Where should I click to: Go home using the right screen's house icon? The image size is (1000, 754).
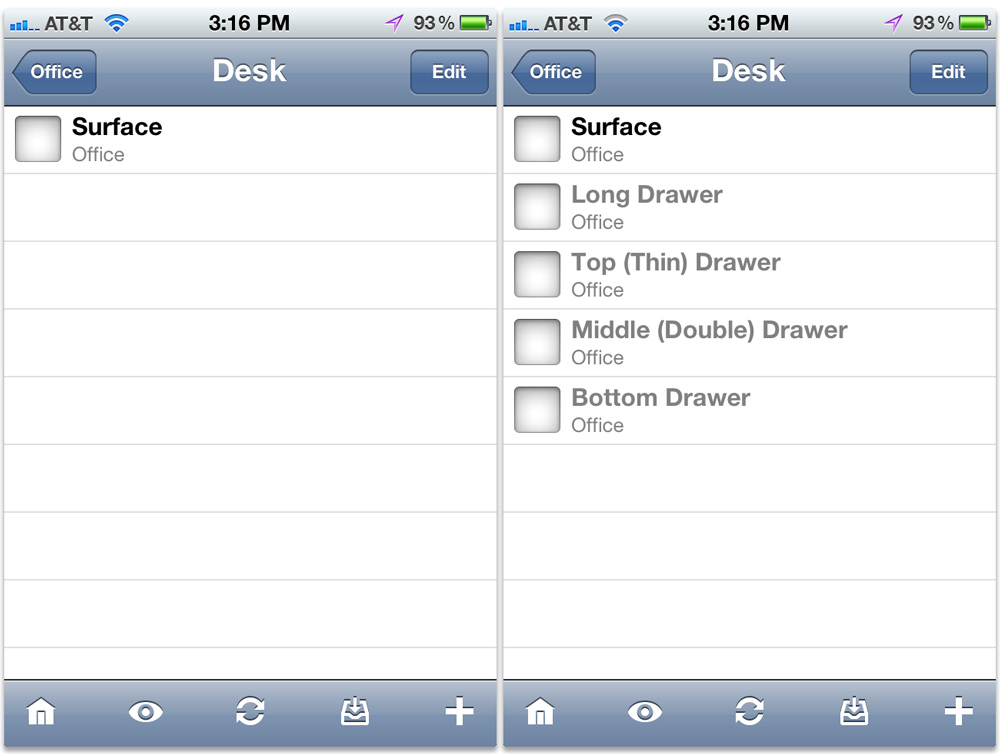[x=540, y=712]
